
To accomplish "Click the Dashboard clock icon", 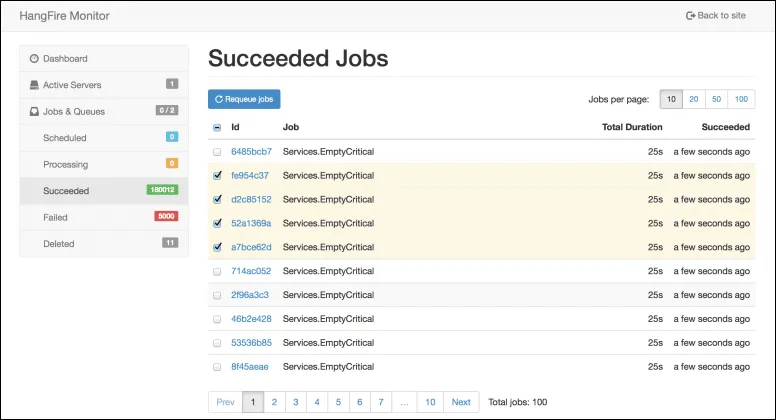I will (34, 59).
